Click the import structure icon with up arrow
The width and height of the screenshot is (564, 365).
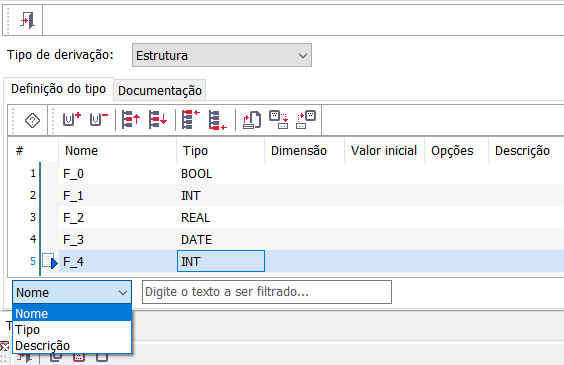[x=306, y=120]
